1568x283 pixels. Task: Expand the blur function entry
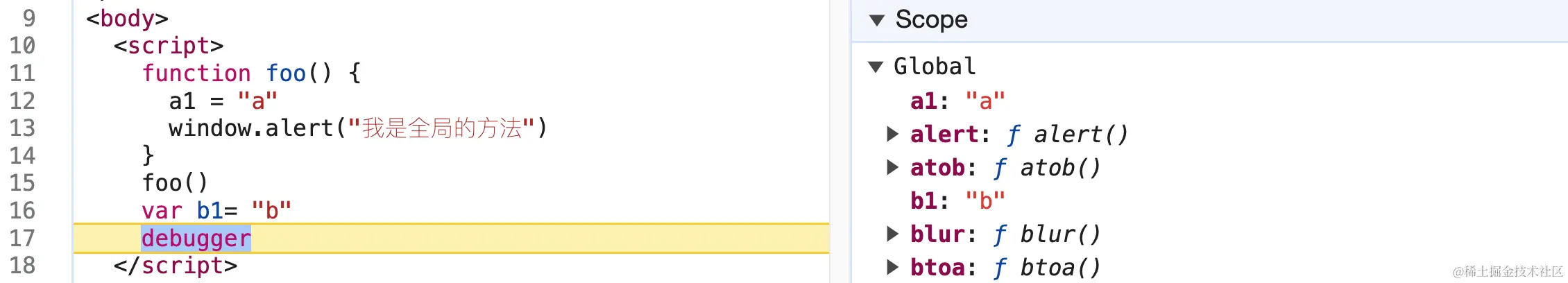[892, 234]
